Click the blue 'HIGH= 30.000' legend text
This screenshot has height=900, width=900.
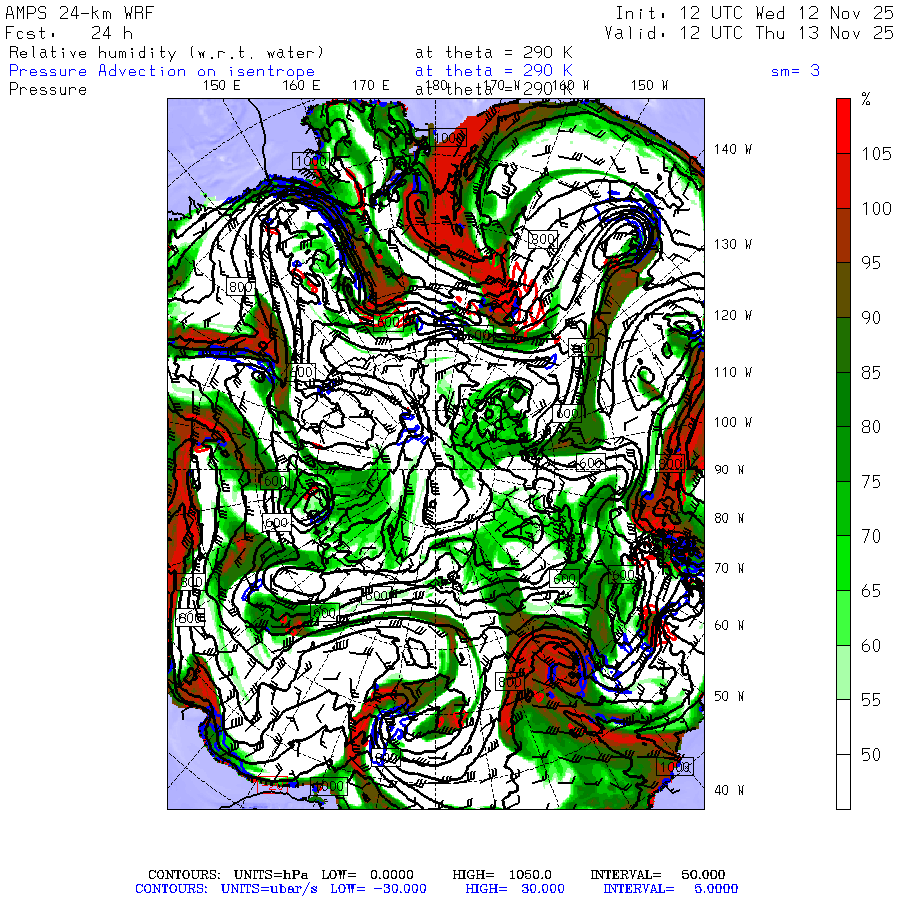tap(515, 889)
